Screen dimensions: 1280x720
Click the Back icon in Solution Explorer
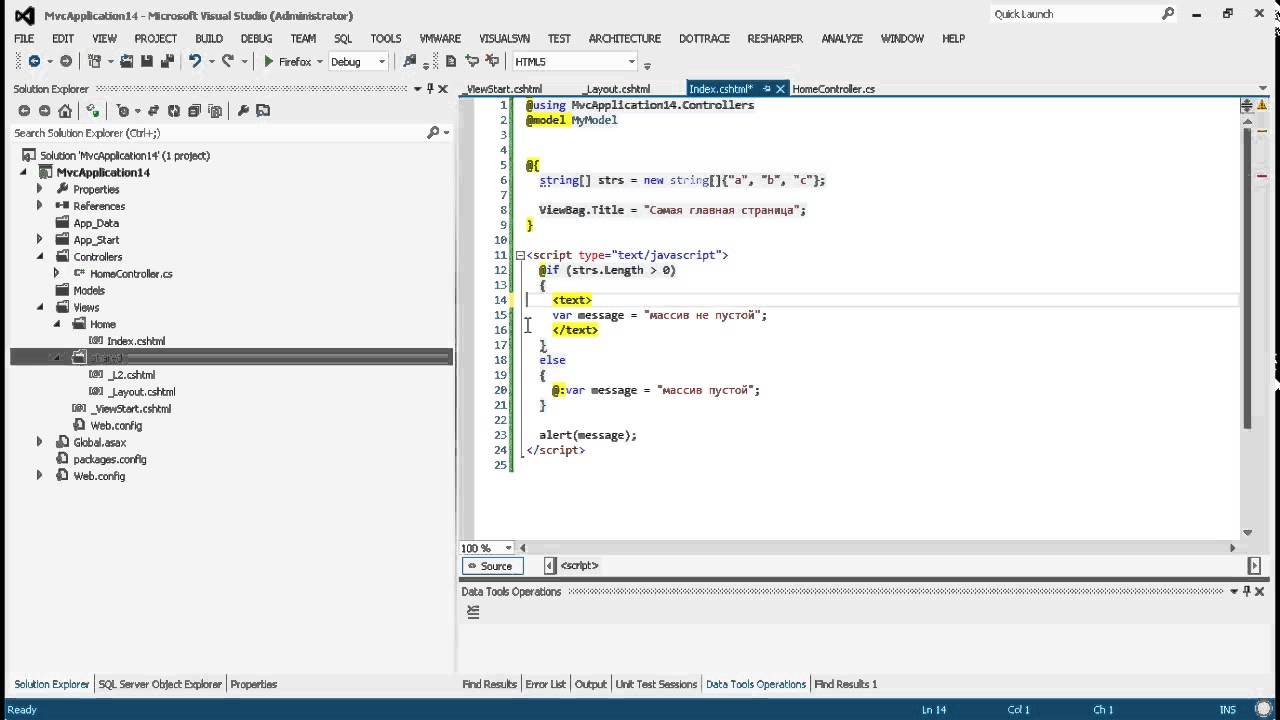24,111
